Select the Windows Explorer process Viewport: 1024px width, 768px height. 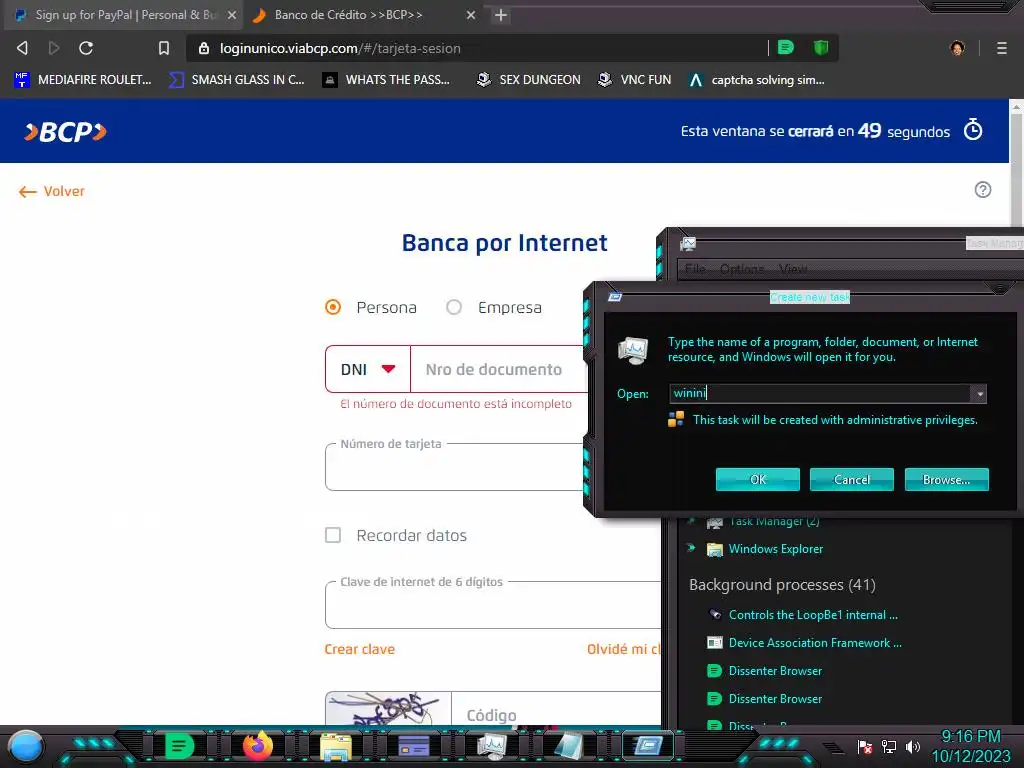[776, 549]
